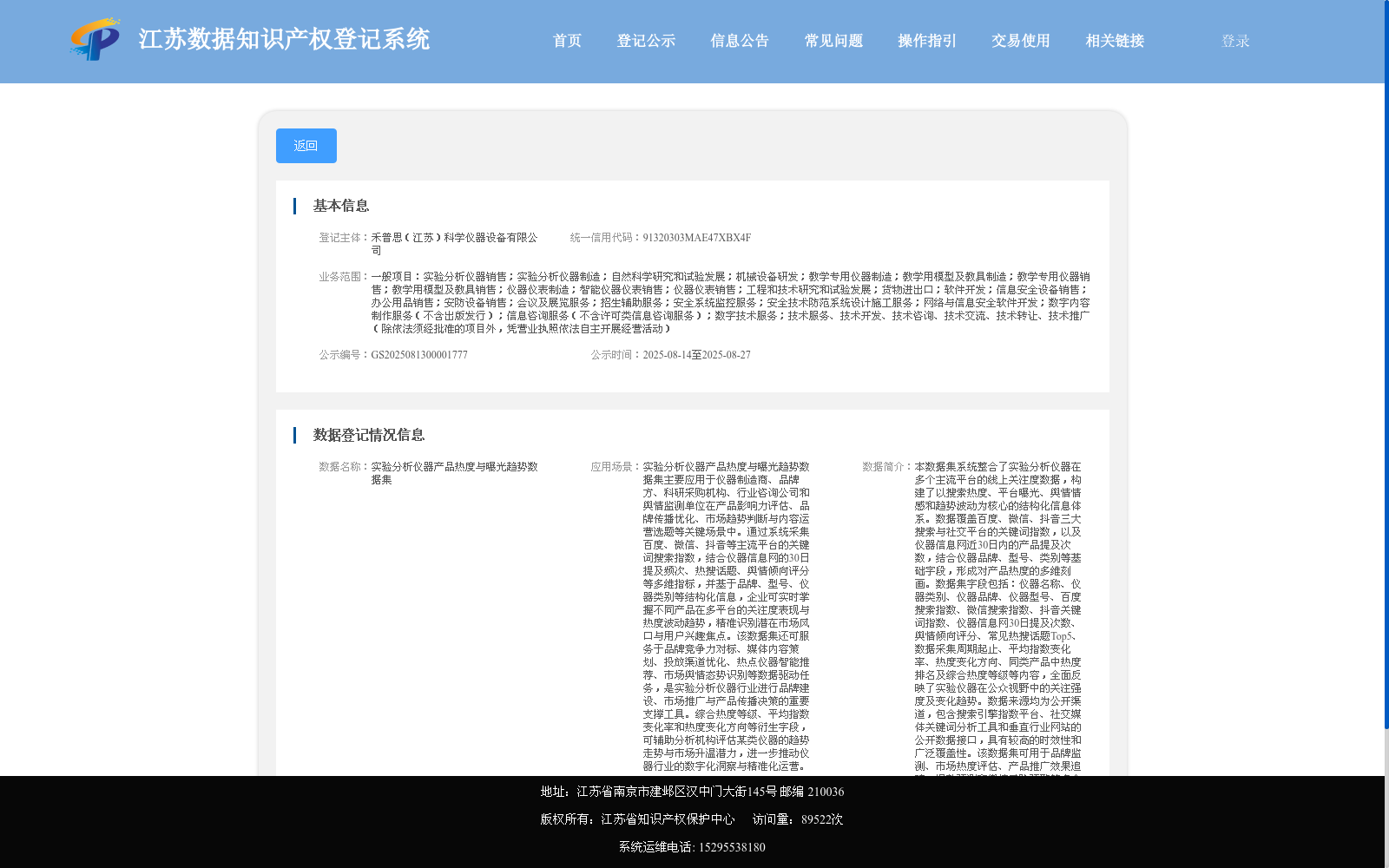Viewport: 1389px width, 868px height.
Task: Open the 首页 menu item
Action: 567,41
